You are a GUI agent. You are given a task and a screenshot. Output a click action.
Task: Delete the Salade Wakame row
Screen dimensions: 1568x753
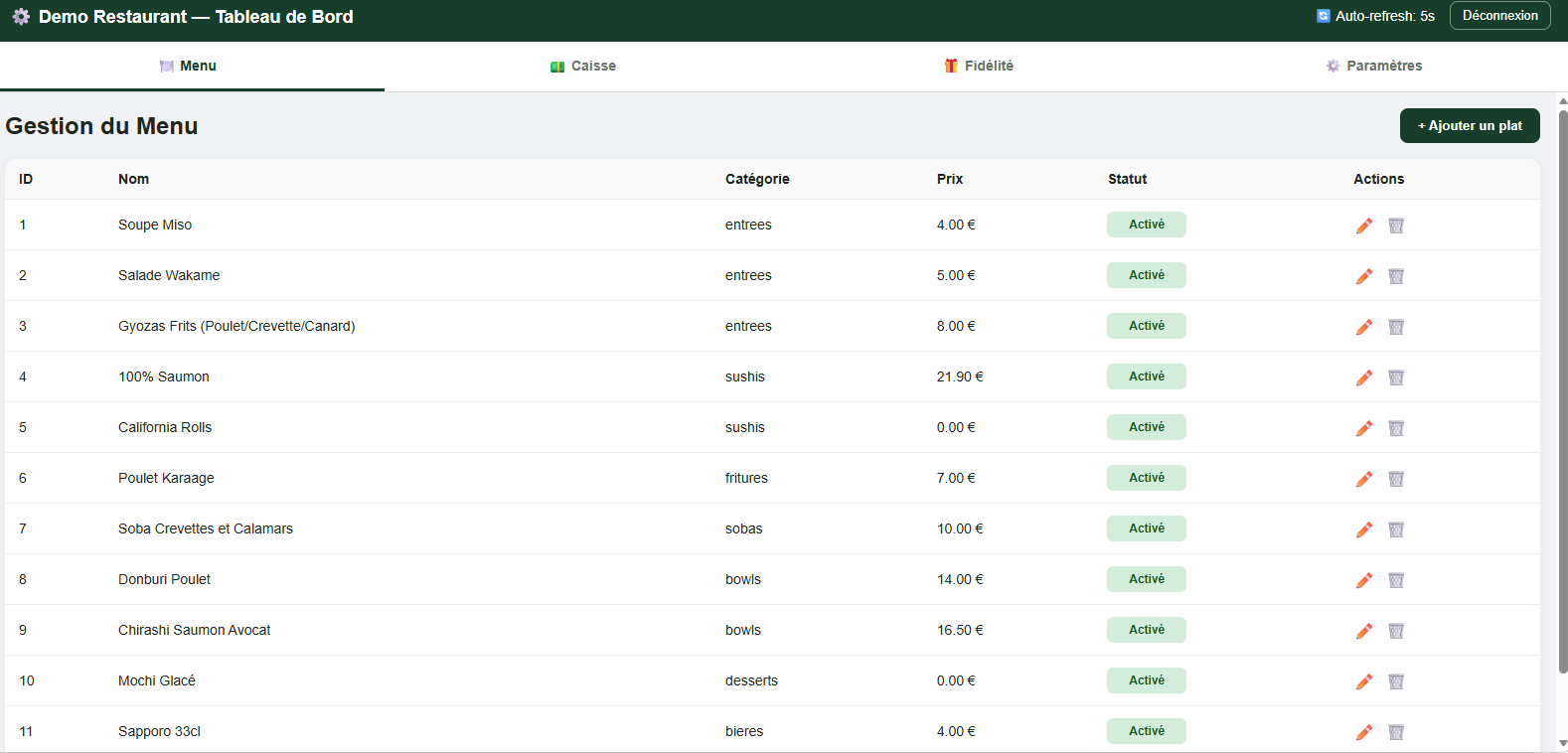(1396, 276)
